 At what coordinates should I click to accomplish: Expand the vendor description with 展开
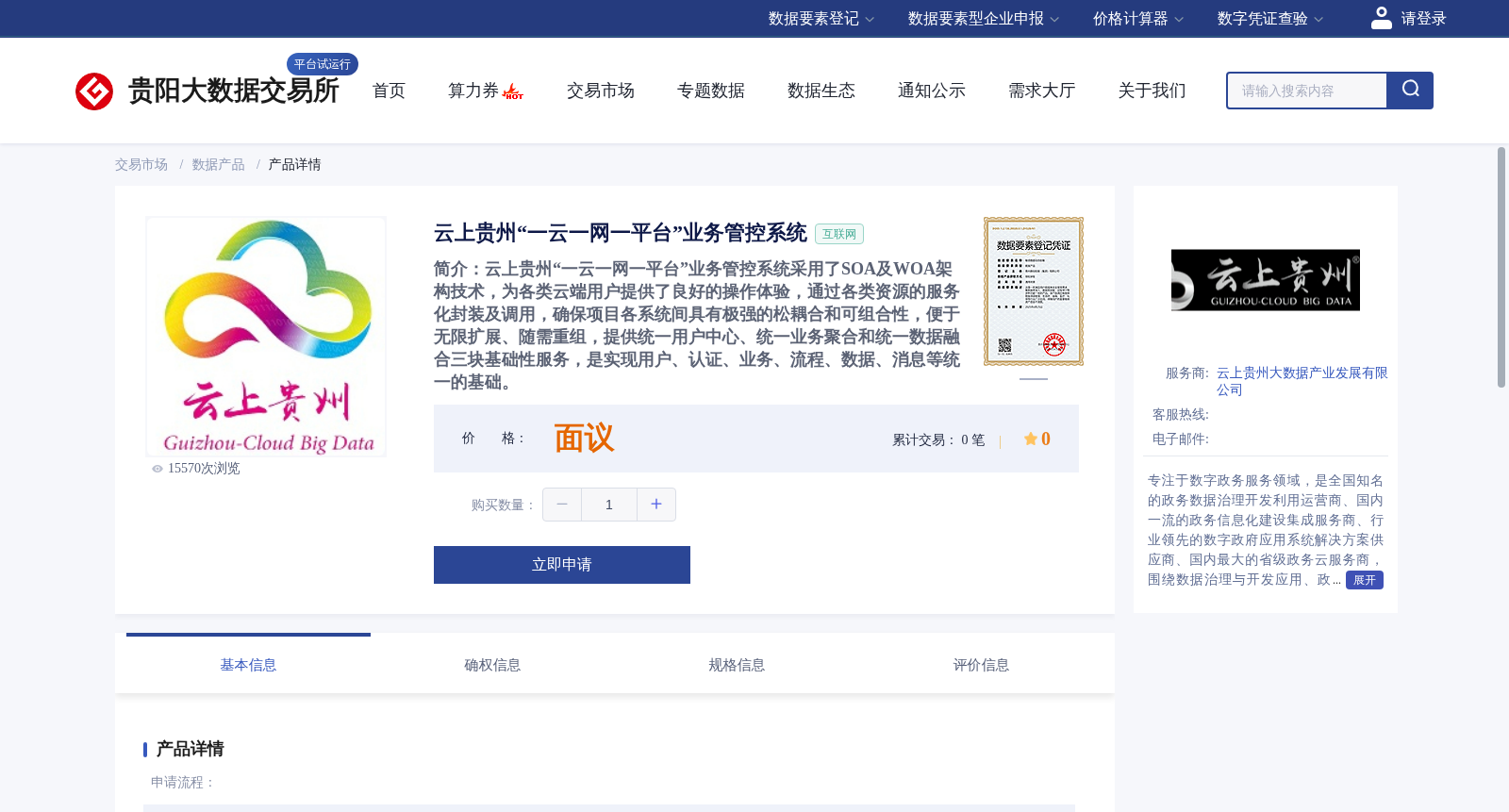[x=1365, y=580]
